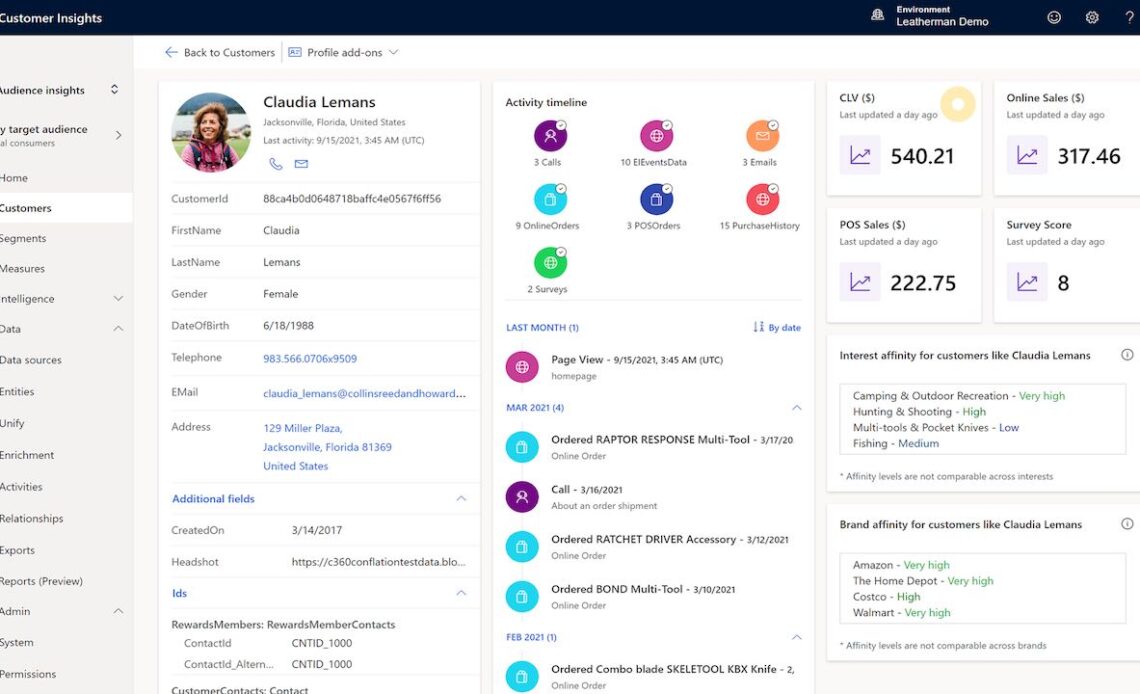Viewport: 1140px width, 694px height.
Task: Click the phone icon under Claudia Lemans
Action: coord(275,164)
